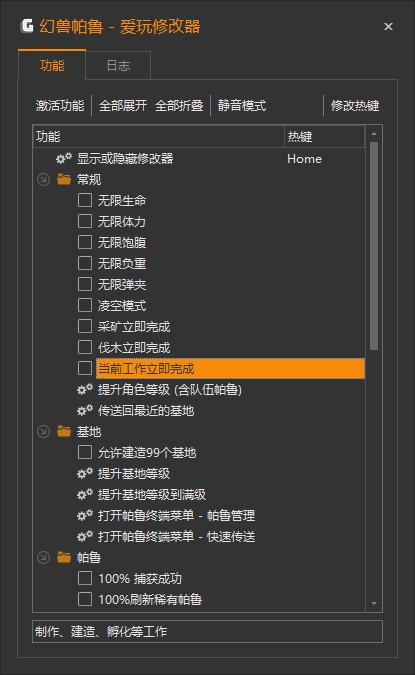The image size is (415, 675).
Task: Click gear icon for 传送回最近的基地
Action: [85, 411]
